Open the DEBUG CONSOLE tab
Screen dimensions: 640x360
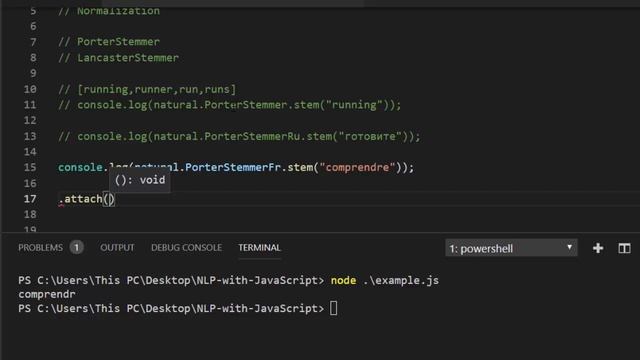pyautogui.click(x=187, y=248)
